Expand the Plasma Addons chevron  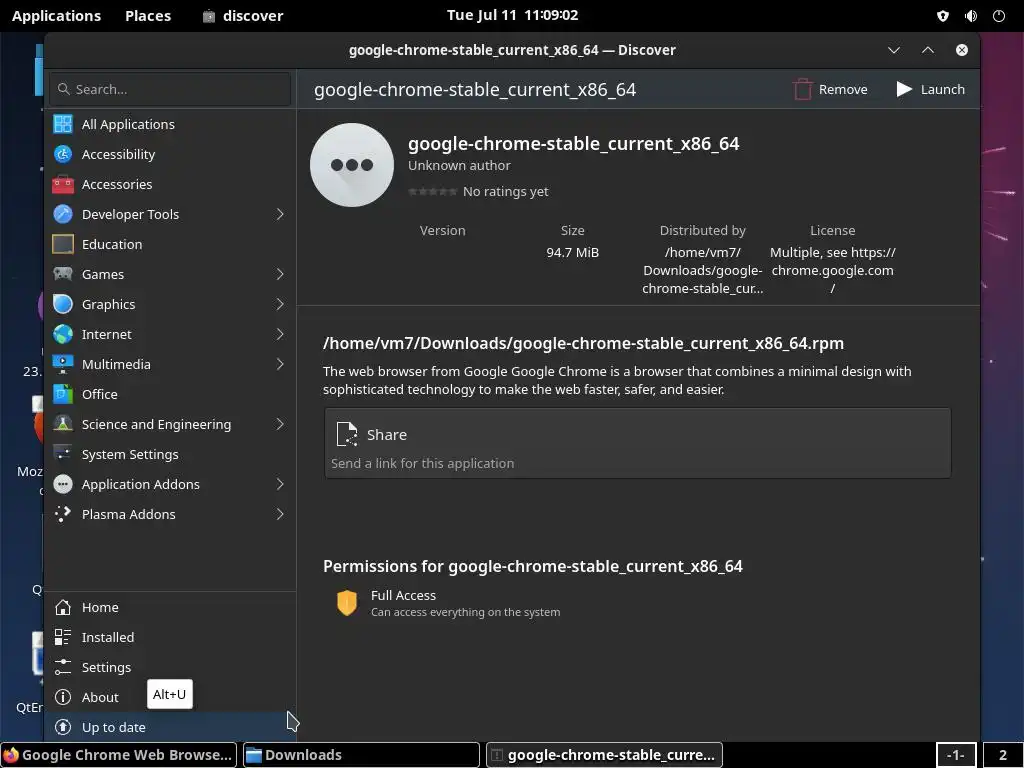tap(280, 515)
